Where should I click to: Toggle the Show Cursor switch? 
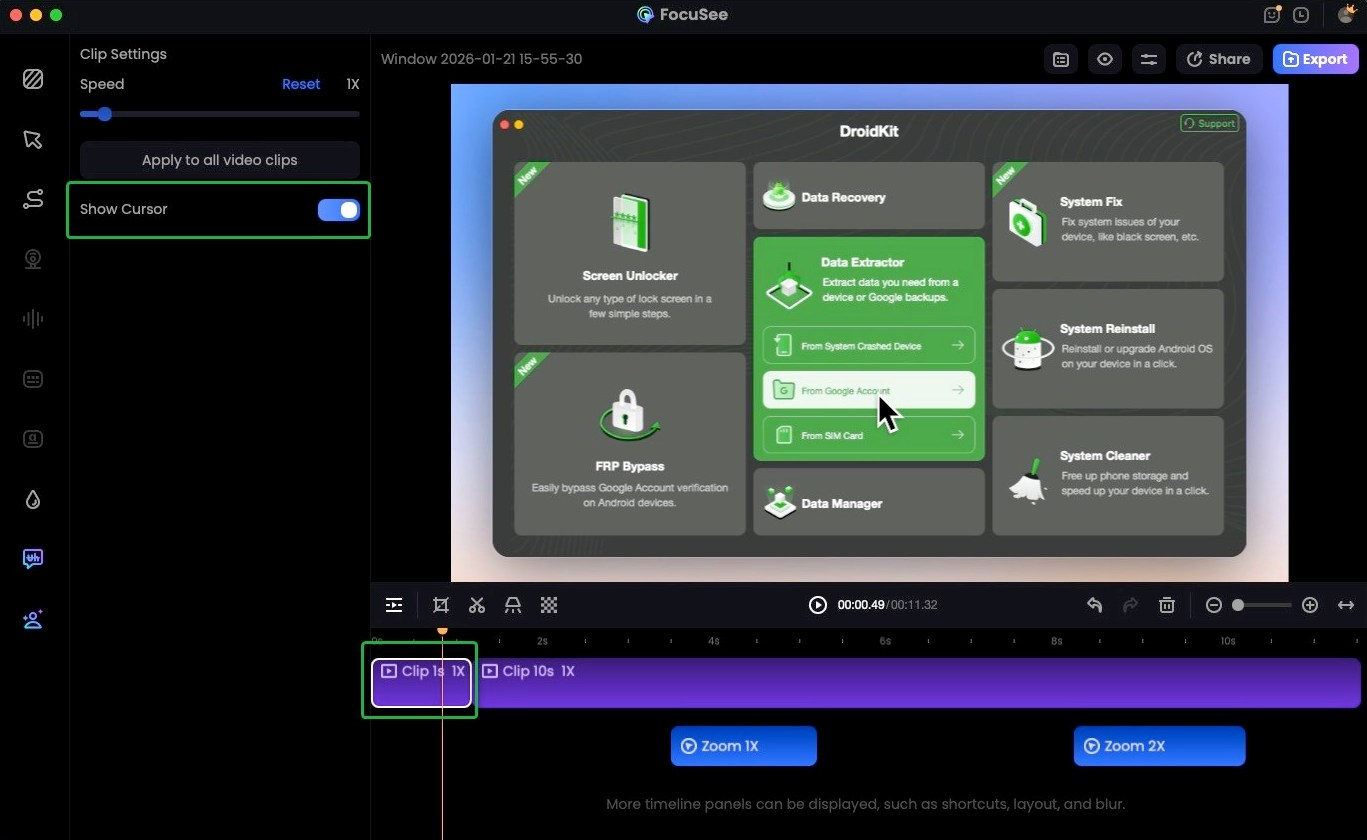pyautogui.click(x=339, y=209)
